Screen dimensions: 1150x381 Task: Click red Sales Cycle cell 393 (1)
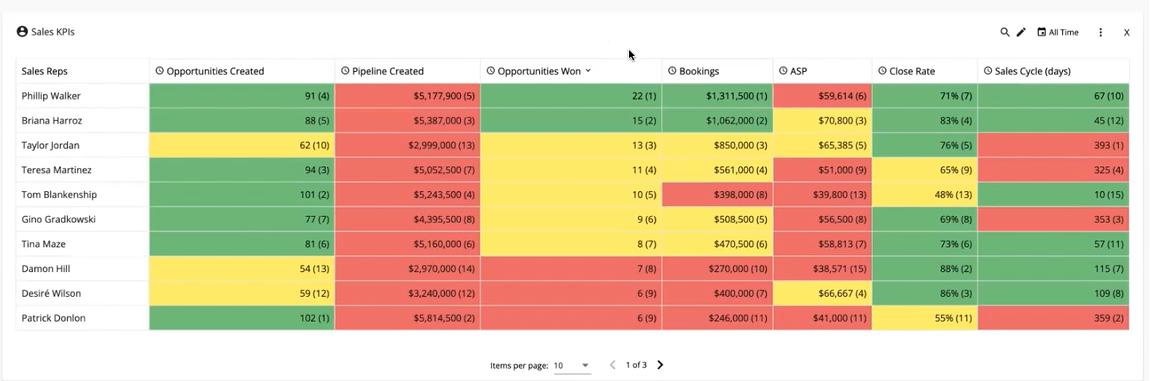1053,145
